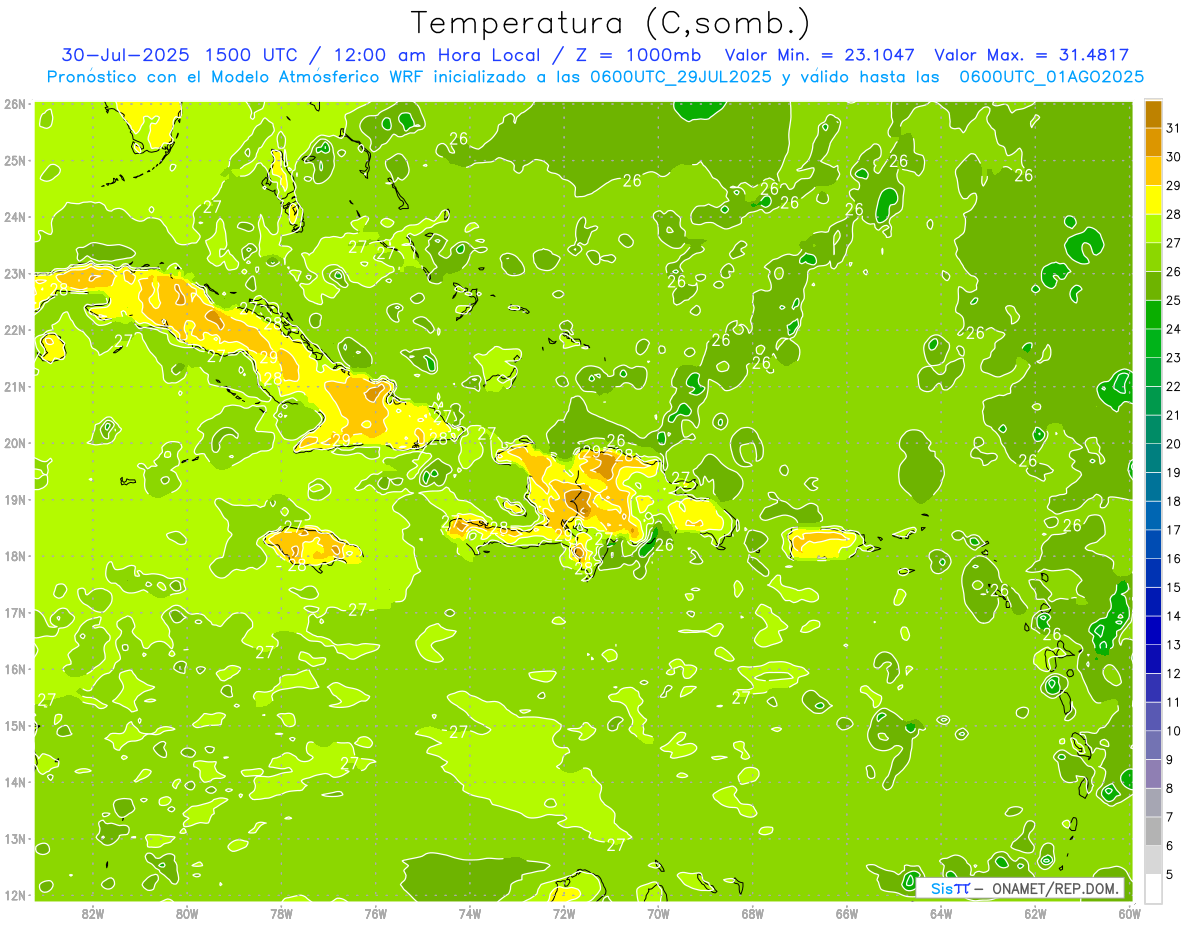Screen dimensions: 1200x927
Task: Click the "76W" longitude axis label
Action: pos(375,913)
